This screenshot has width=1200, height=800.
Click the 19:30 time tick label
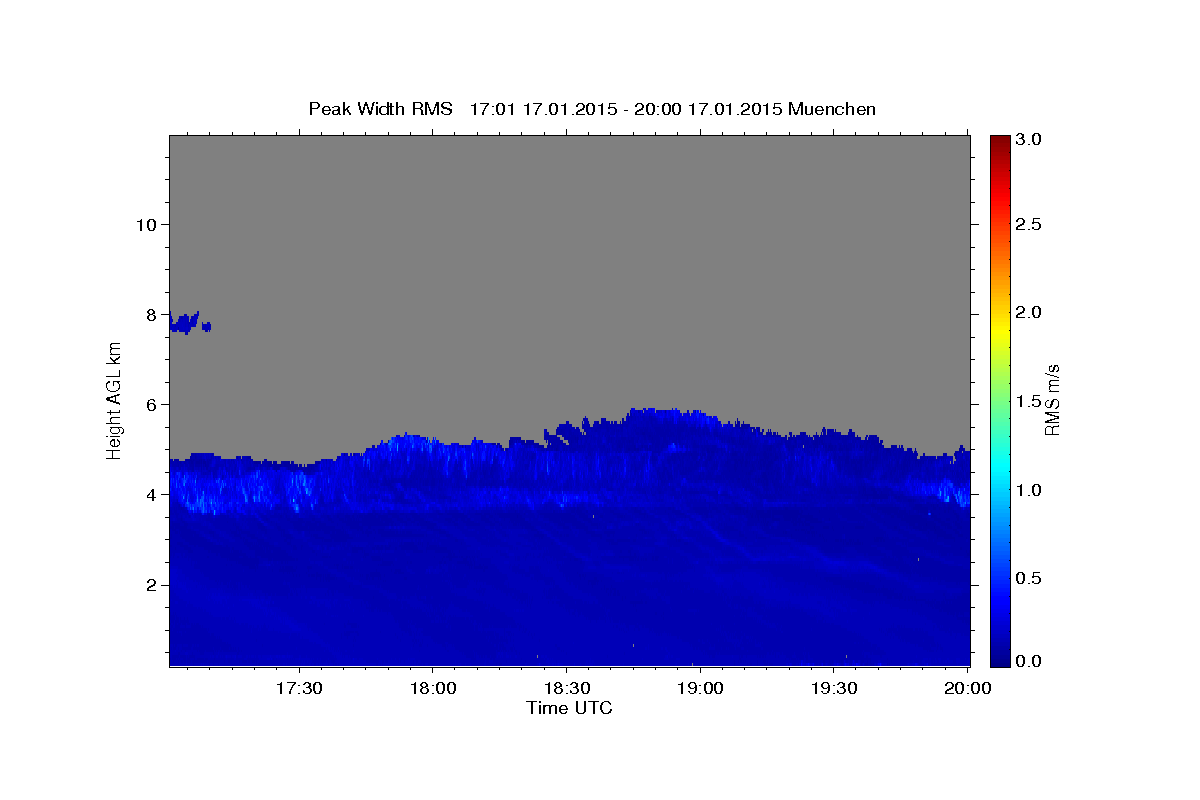point(833,689)
